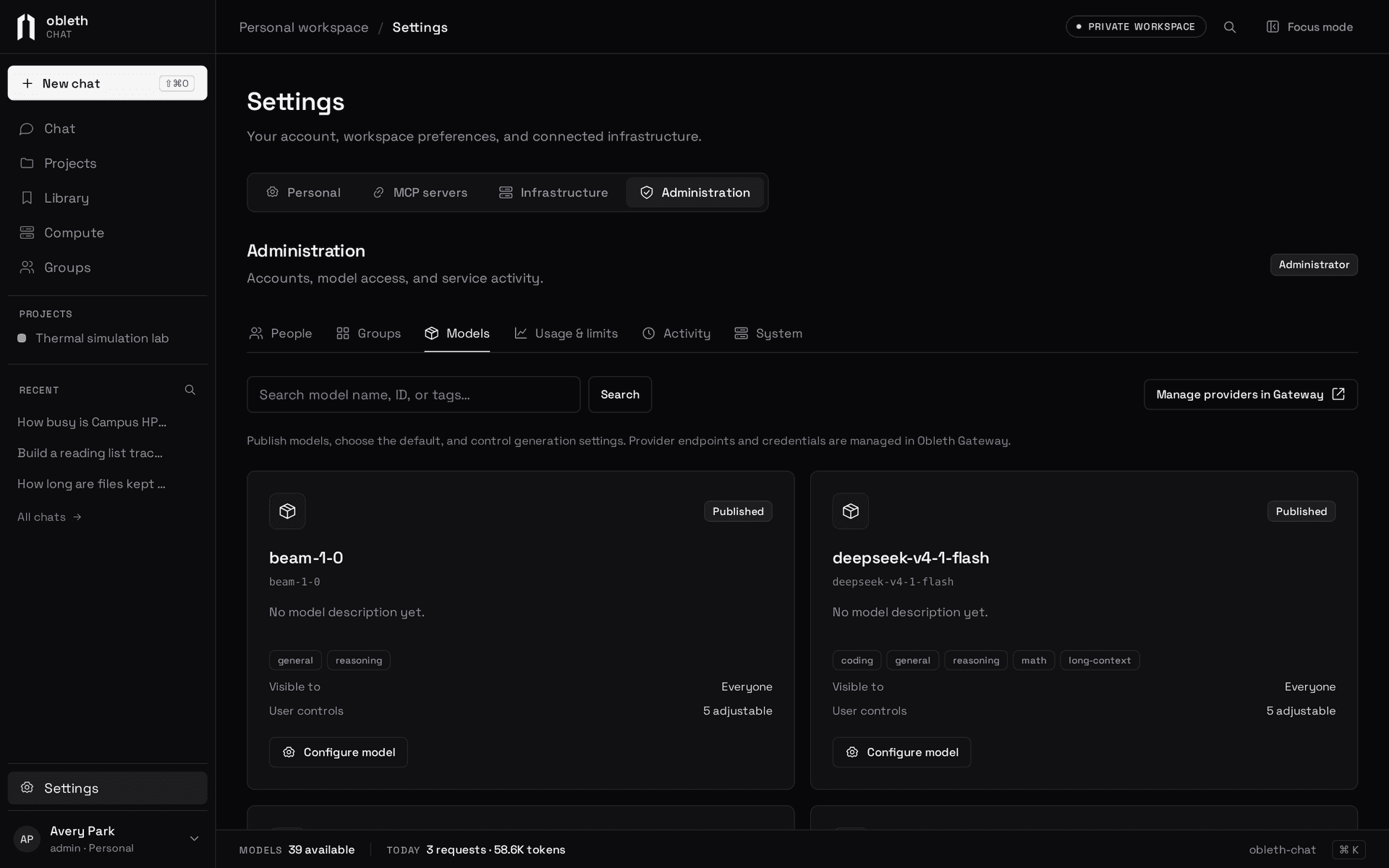The width and height of the screenshot is (1389, 868).
Task: Click the AP avatar in the sidebar
Action: point(27,839)
